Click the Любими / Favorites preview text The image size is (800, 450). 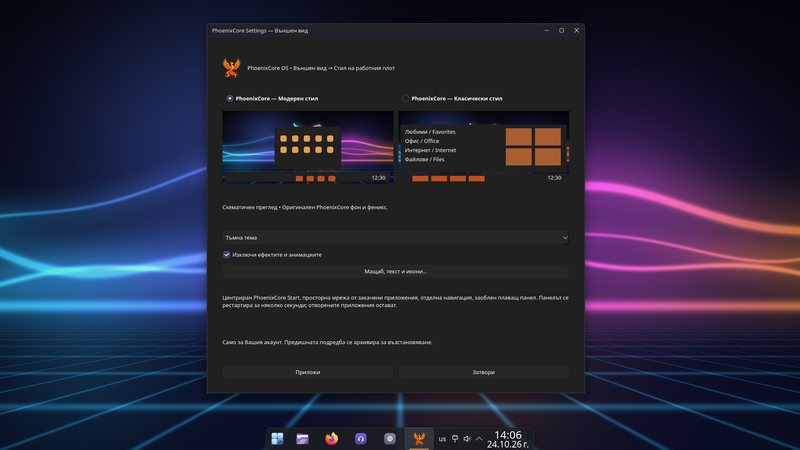[430, 132]
